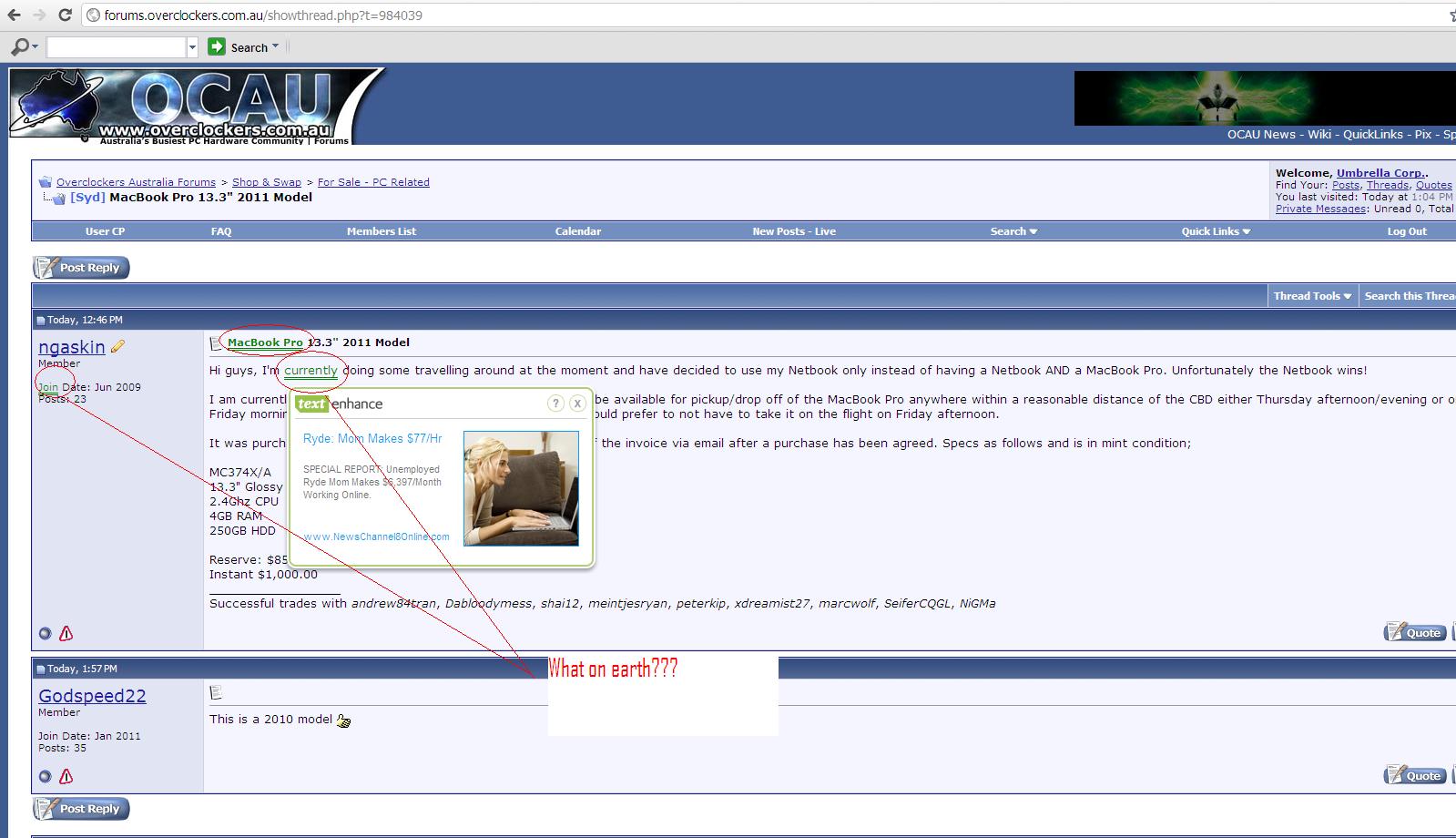1456x838 pixels.
Task: Open Godspeed22 user profile
Action: click(92, 696)
